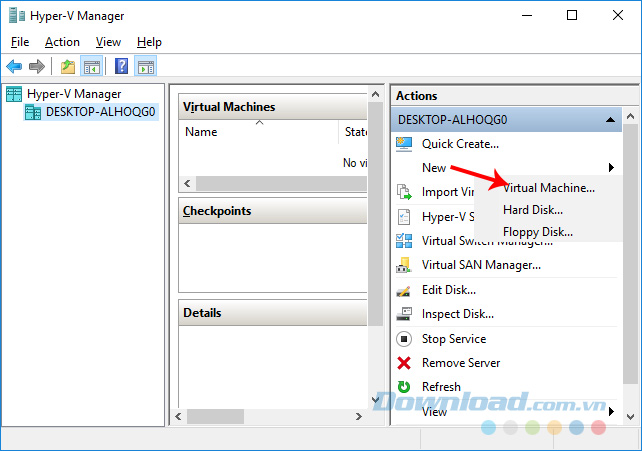Click Remove Server action

click(x=461, y=363)
